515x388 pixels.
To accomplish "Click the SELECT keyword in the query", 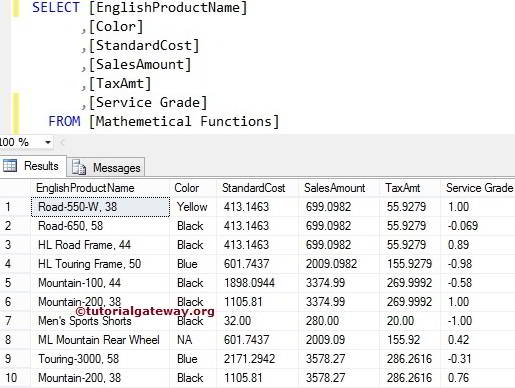I will point(56,7).
